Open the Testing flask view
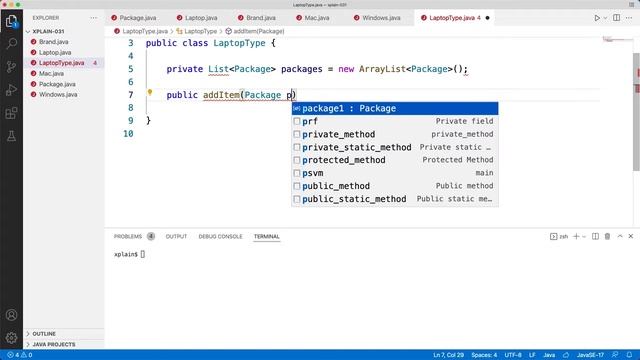Screen dimensions: 640x360 (11, 136)
